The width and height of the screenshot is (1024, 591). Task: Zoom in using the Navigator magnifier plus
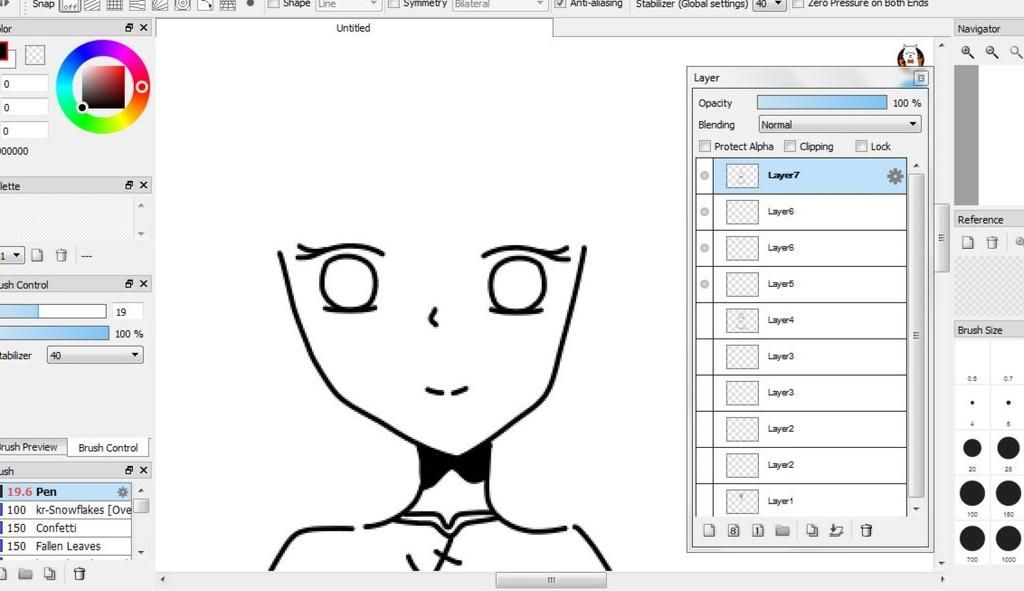point(967,52)
